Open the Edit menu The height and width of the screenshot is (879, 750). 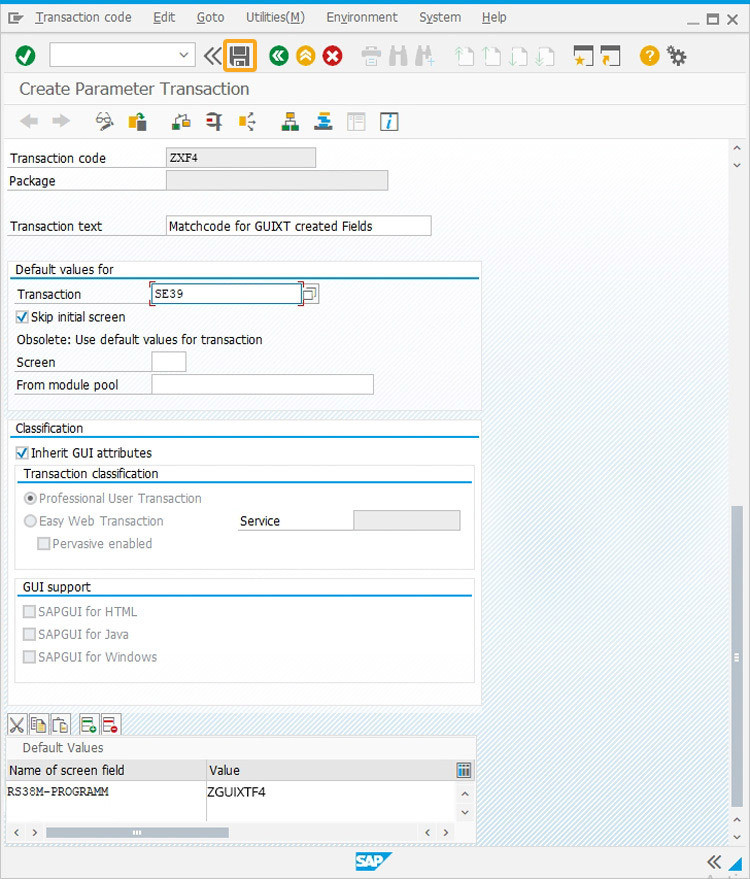click(x=164, y=17)
